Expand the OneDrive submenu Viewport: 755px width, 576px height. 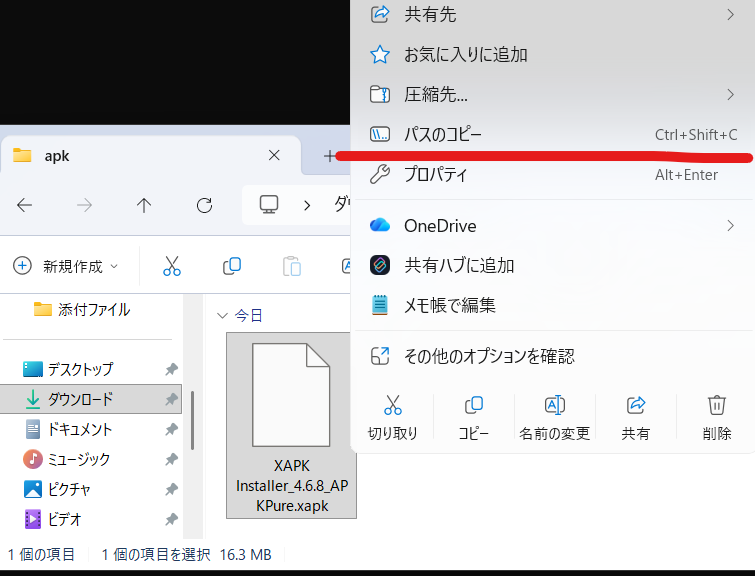pyautogui.click(x=550, y=225)
